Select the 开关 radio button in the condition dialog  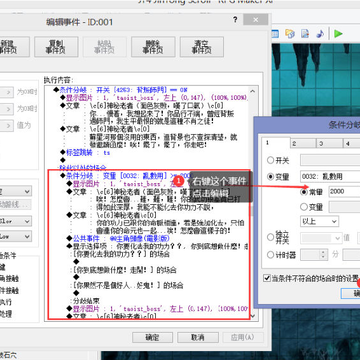coord(271,160)
